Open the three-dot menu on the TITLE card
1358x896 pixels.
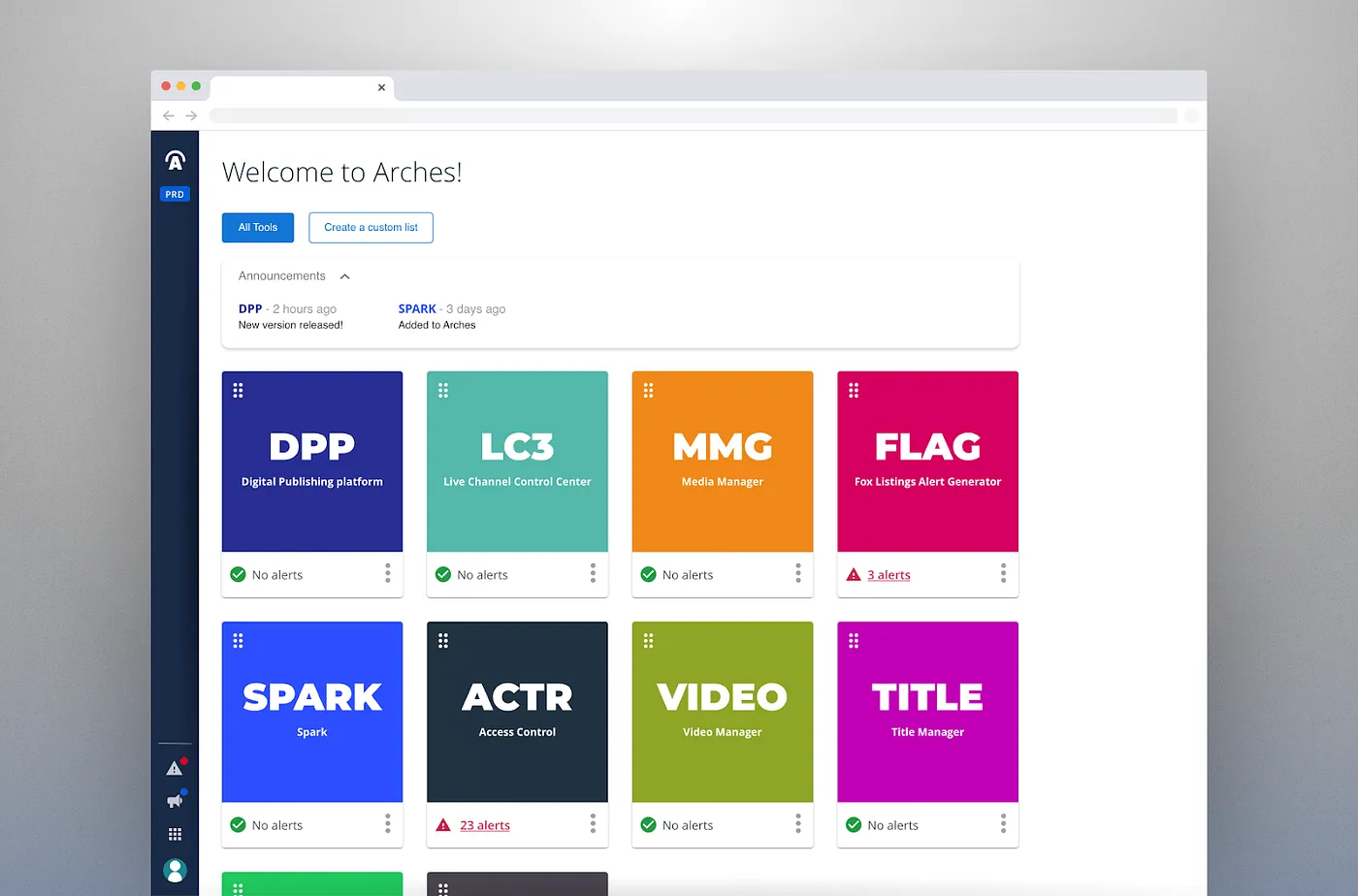(x=1003, y=823)
